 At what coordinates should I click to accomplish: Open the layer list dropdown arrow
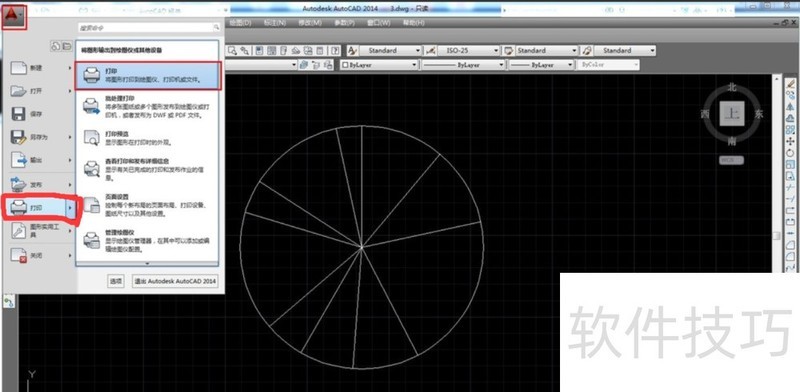[x=293, y=65]
